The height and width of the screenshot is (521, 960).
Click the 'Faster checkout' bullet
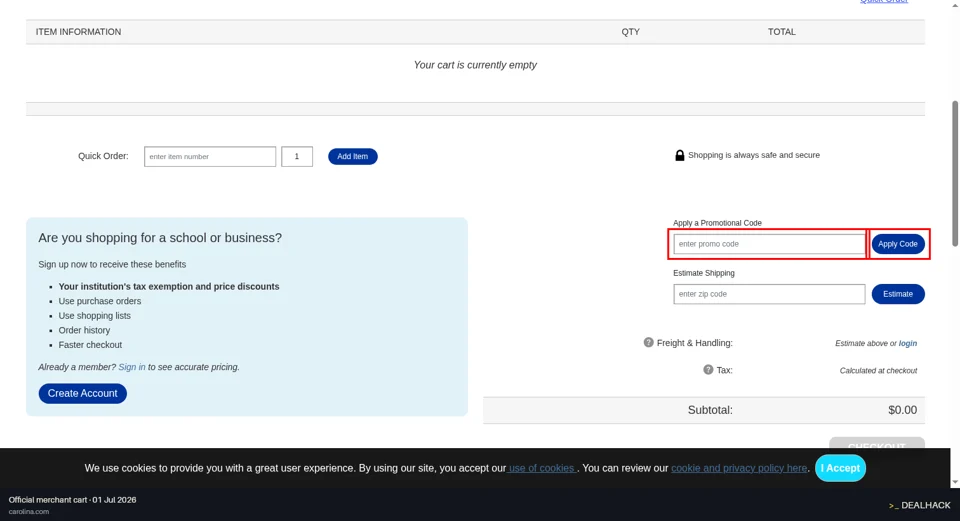pos(90,345)
